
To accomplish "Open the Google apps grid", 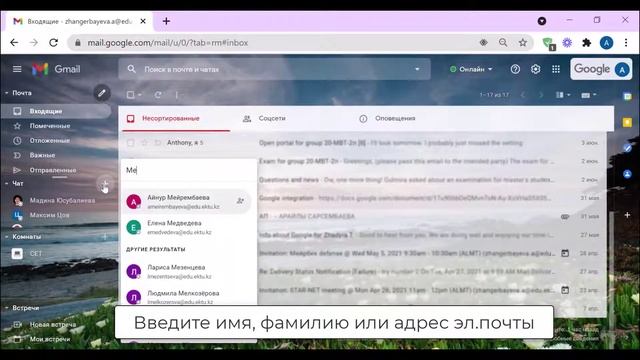I will [556, 69].
